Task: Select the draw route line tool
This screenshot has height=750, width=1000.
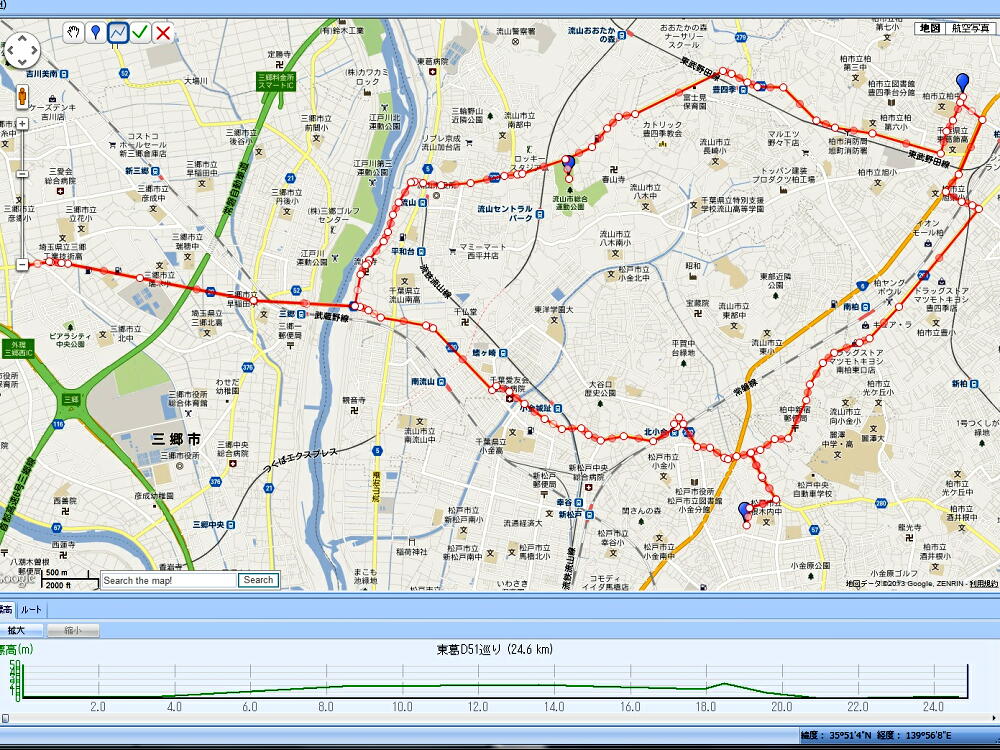Action: [118, 32]
